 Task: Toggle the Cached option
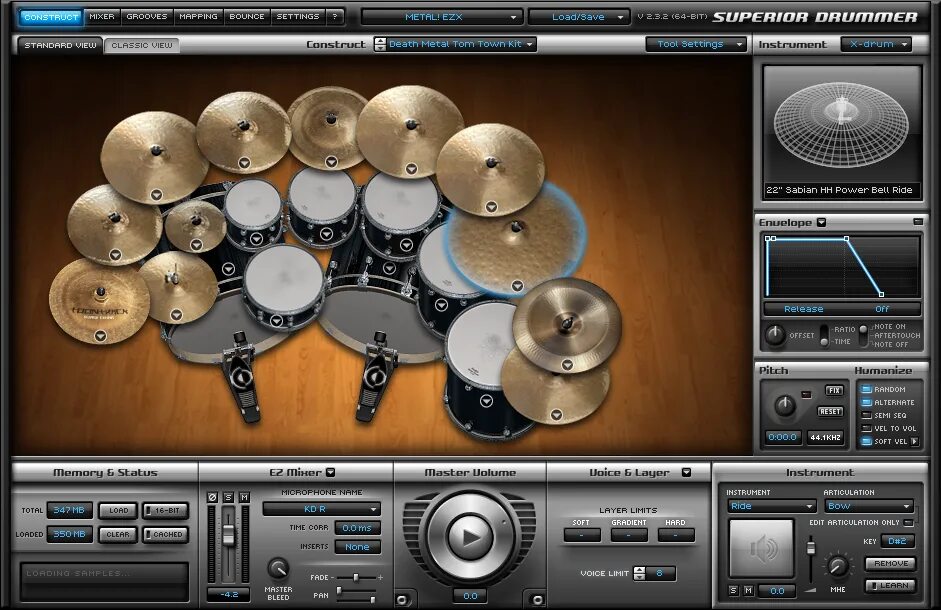pos(166,534)
